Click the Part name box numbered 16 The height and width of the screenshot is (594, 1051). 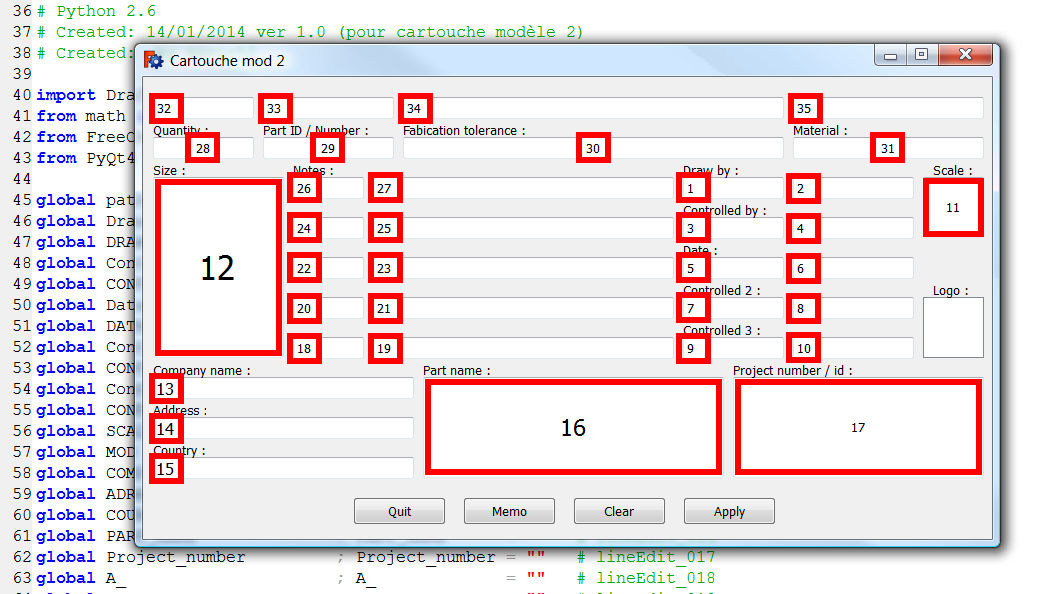coord(573,427)
